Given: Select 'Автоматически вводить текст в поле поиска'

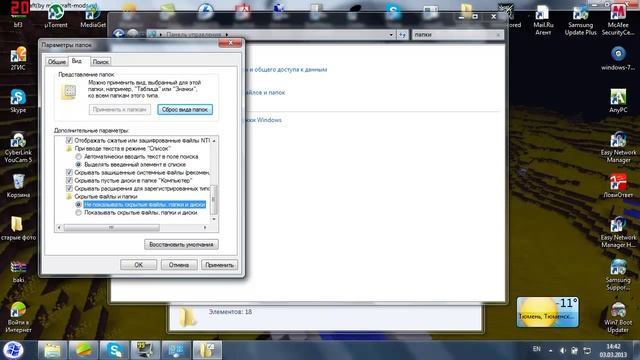Looking at the screenshot, I should 78,156.
